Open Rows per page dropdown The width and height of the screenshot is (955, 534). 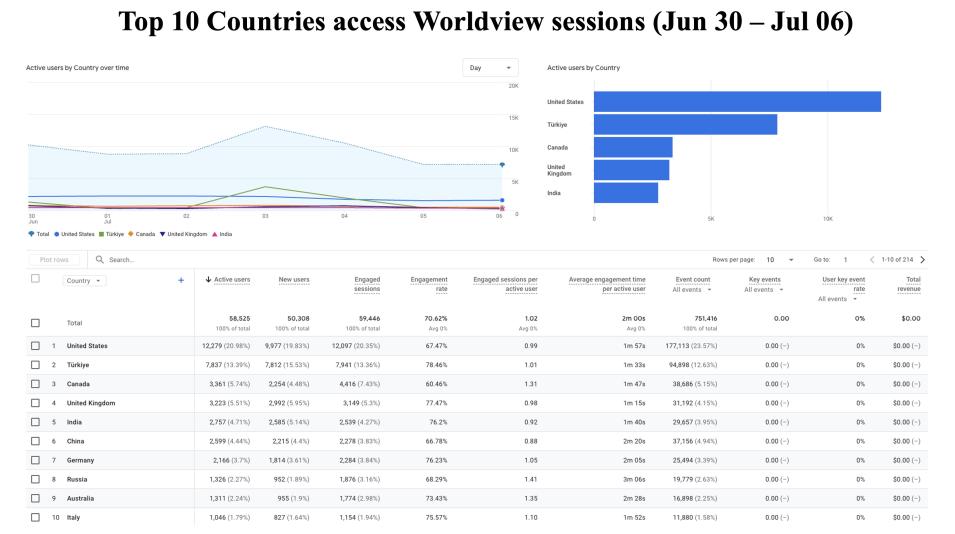tap(780, 259)
